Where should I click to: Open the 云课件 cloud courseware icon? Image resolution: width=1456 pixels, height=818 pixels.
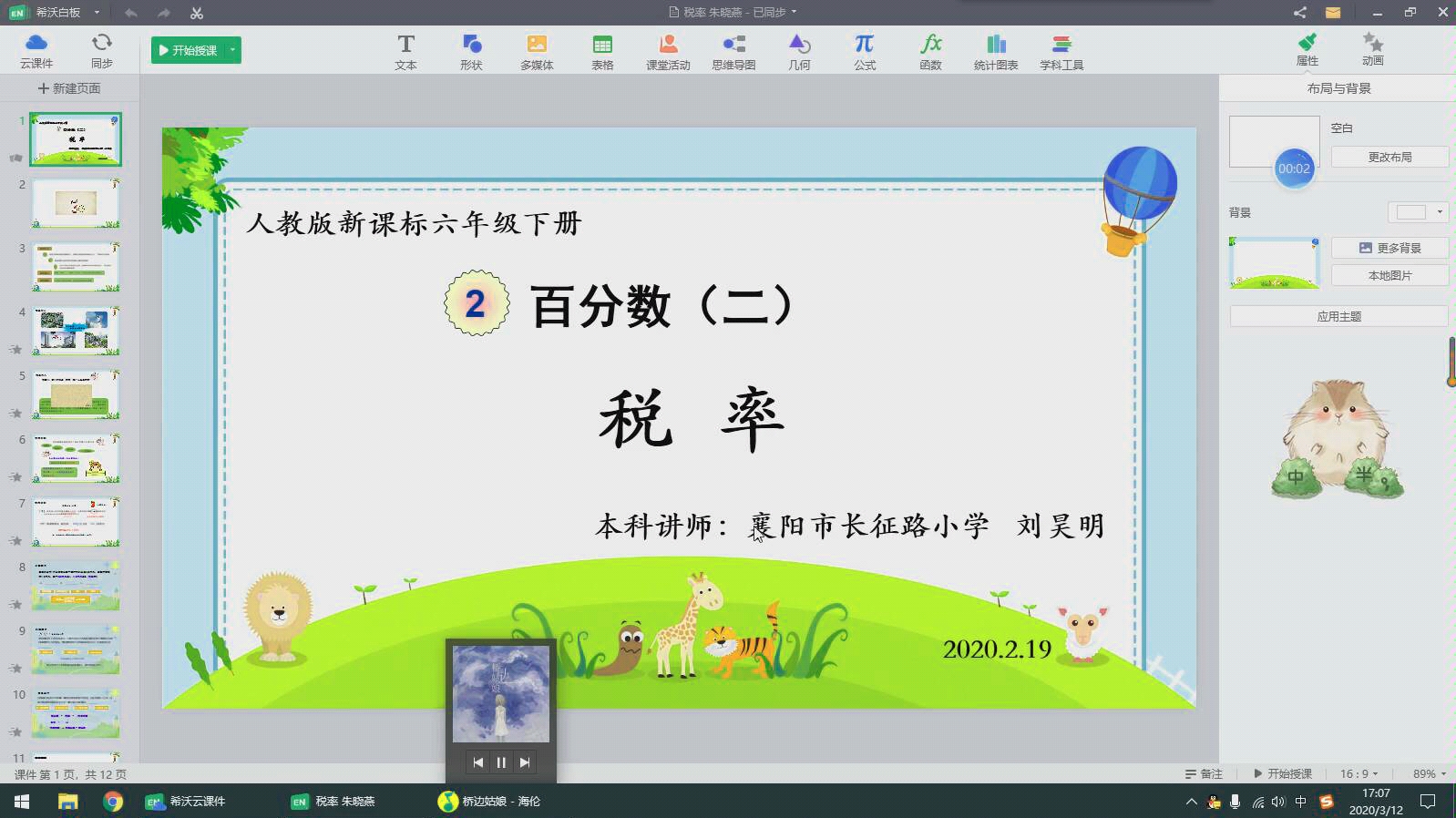click(x=36, y=50)
